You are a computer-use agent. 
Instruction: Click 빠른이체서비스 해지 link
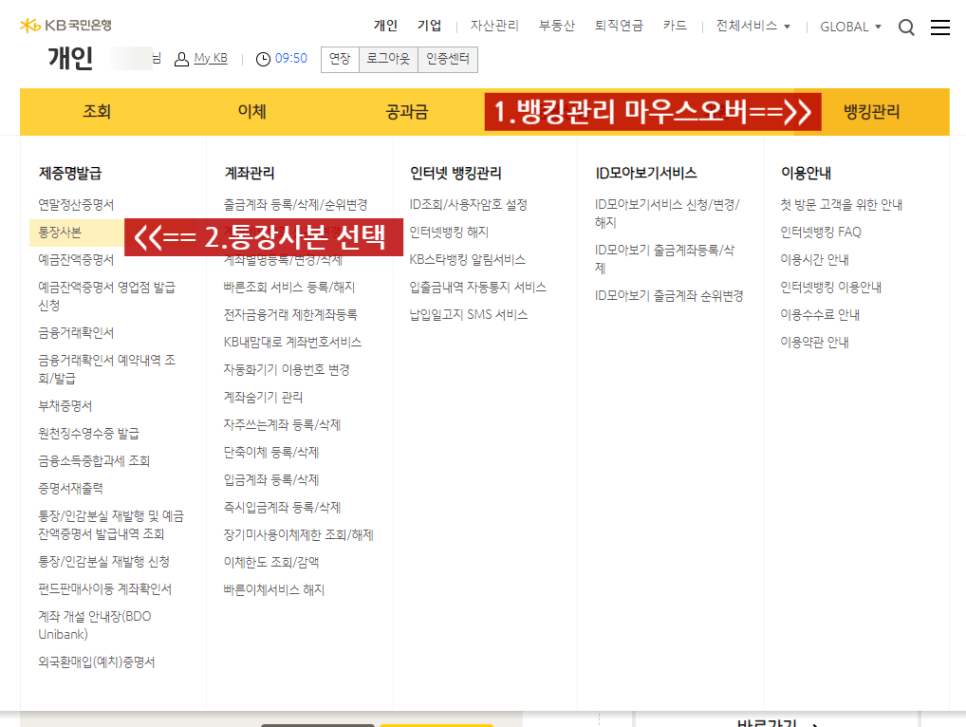(274, 590)
